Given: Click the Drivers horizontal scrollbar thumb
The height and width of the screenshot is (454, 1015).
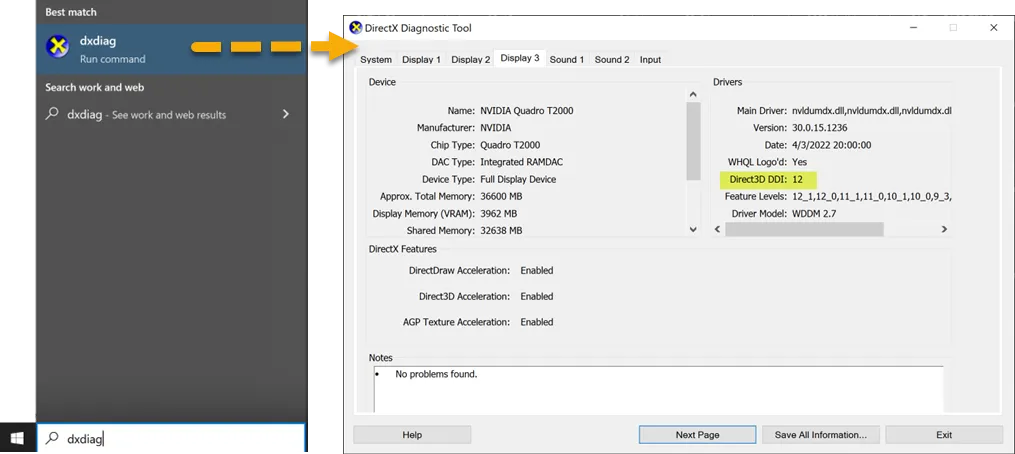Looking at the screenshot, I should [x=804, y=229].
